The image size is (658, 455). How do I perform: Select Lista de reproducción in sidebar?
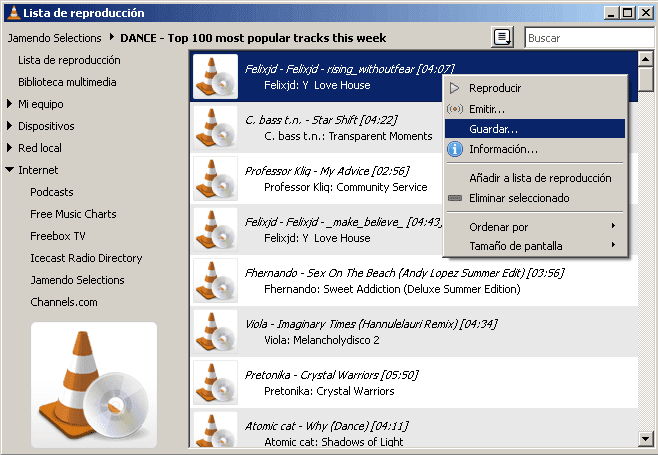[x=69, y=60]
